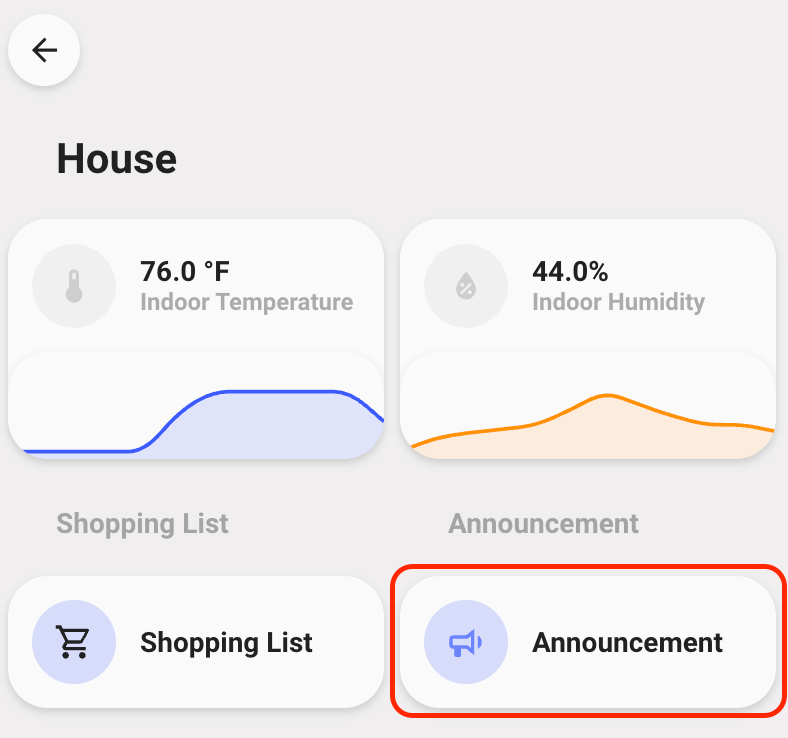The image size is (788, 738).
Task: Select the 44.0% humidity reading
Action: [x=570, y=271]
